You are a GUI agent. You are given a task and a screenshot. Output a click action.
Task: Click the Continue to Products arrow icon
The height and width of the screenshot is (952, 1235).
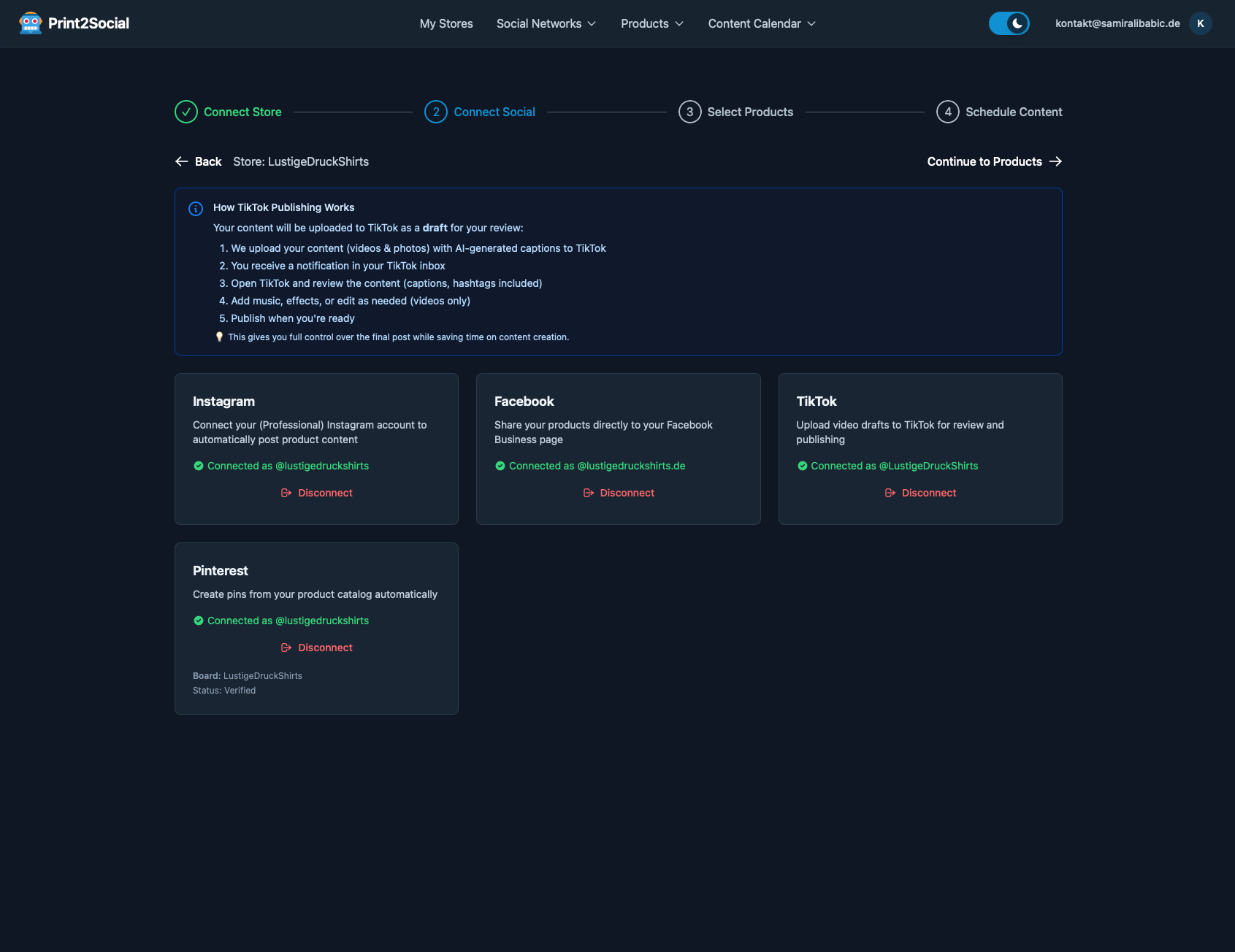point(1055,161)
